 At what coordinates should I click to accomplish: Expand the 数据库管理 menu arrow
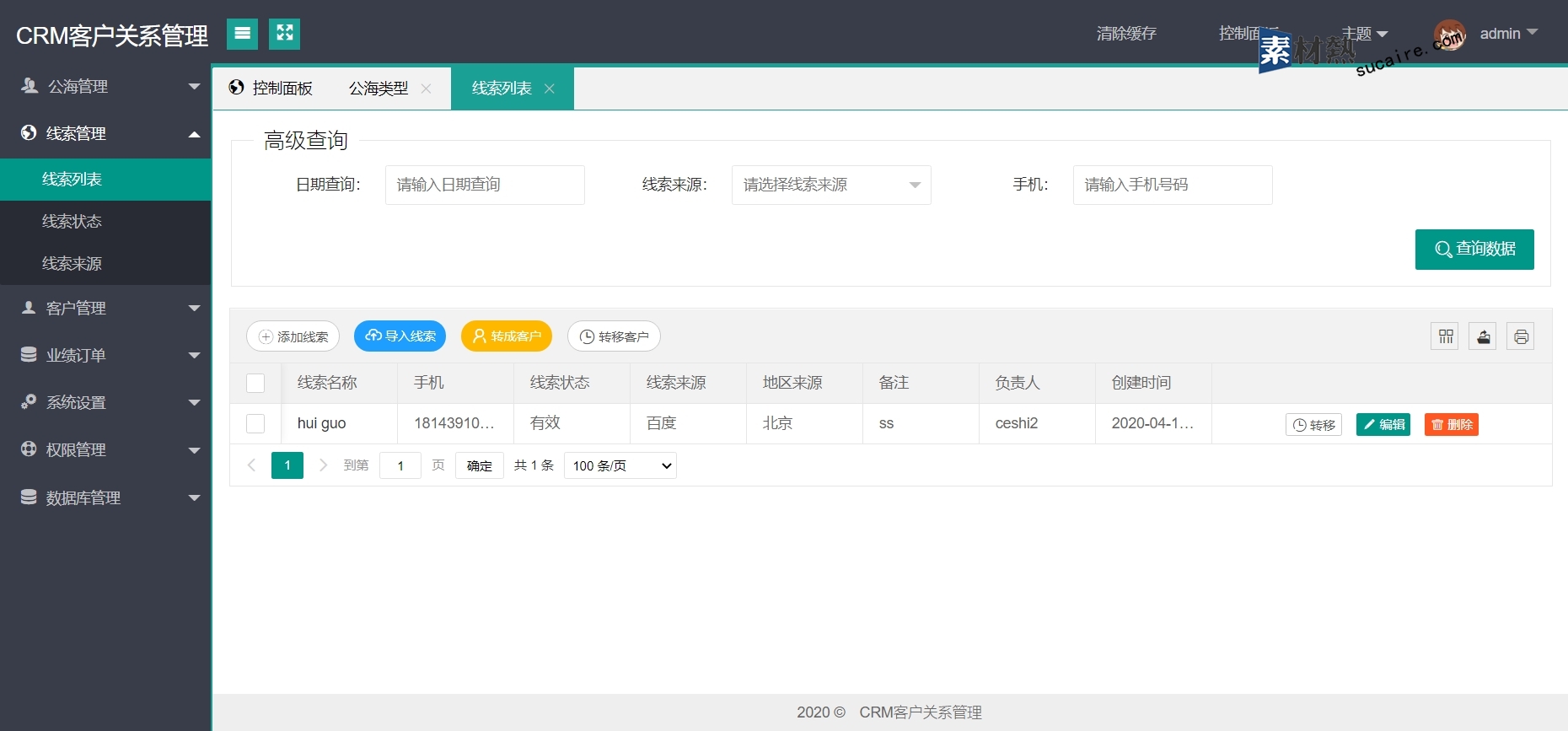[x=195, y=498]
